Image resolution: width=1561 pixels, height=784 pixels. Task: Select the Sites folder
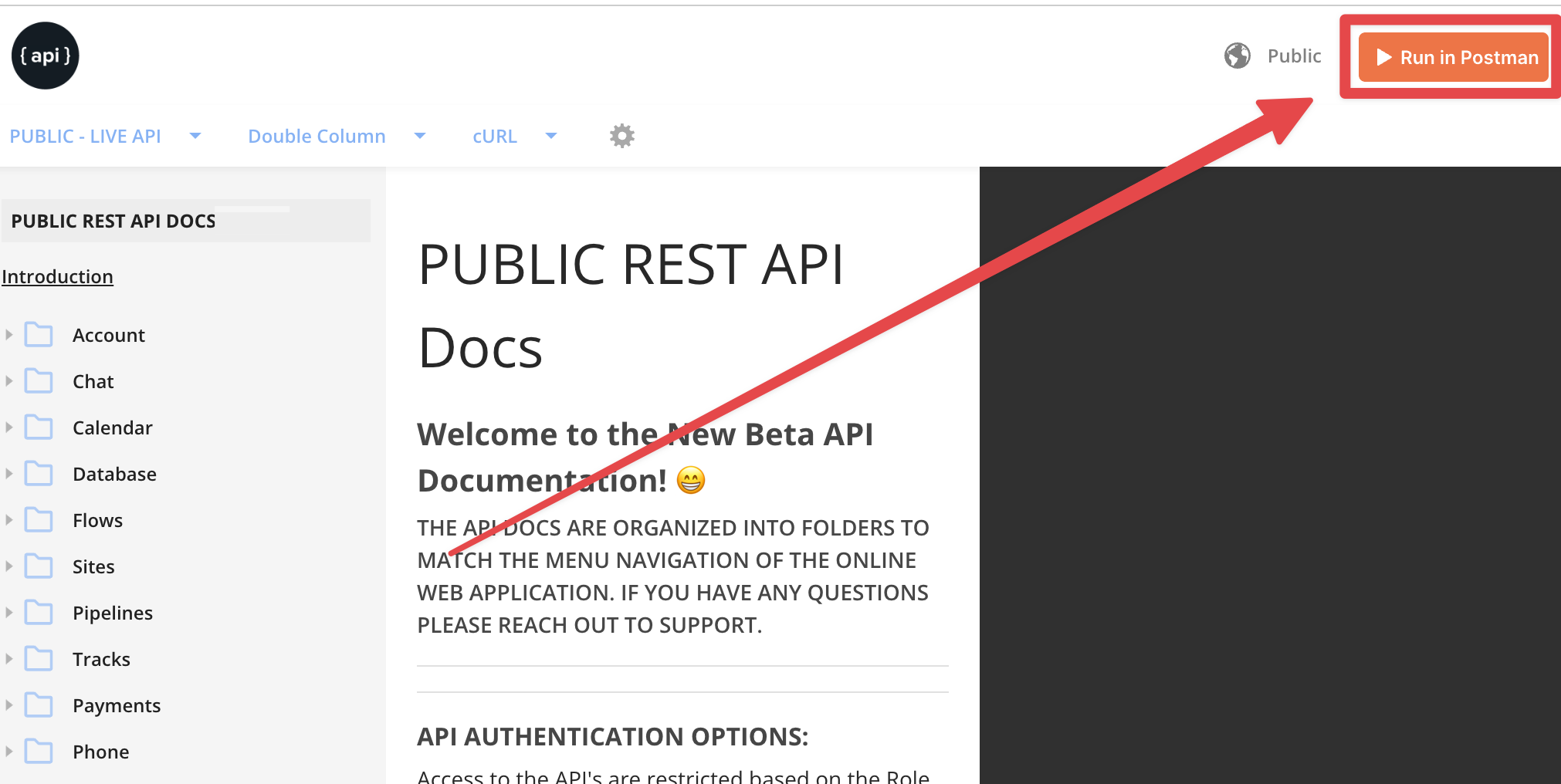point(93,566)
